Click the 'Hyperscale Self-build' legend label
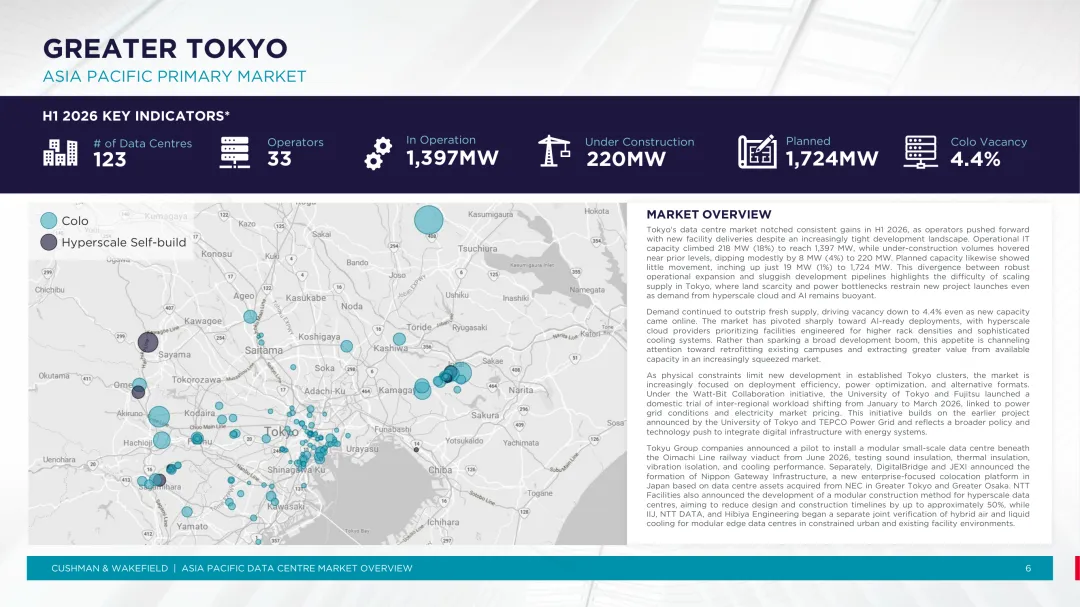The image size is (1080, 607). [124, 243]
